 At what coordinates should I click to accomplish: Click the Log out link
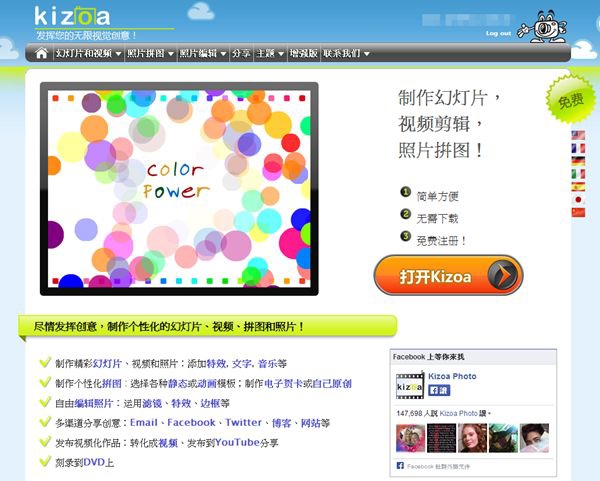(x=498, y=33)
